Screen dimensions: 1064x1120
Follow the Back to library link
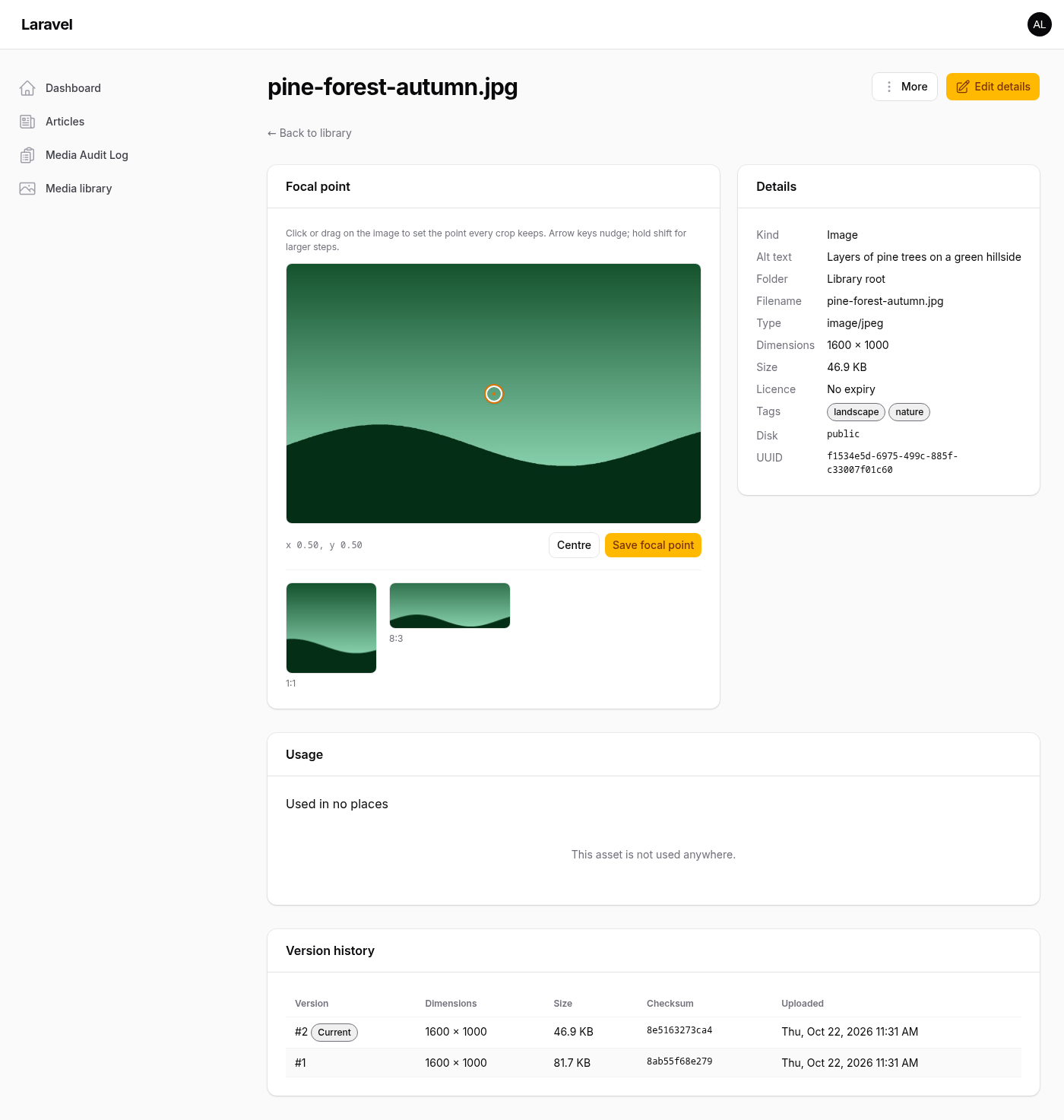tap(309, 133)
